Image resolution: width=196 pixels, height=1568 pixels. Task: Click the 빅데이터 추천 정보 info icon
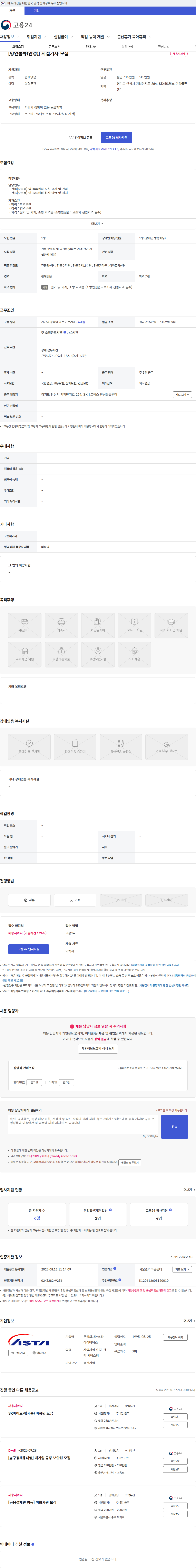pyautogui.click(x=33, y=1544)
